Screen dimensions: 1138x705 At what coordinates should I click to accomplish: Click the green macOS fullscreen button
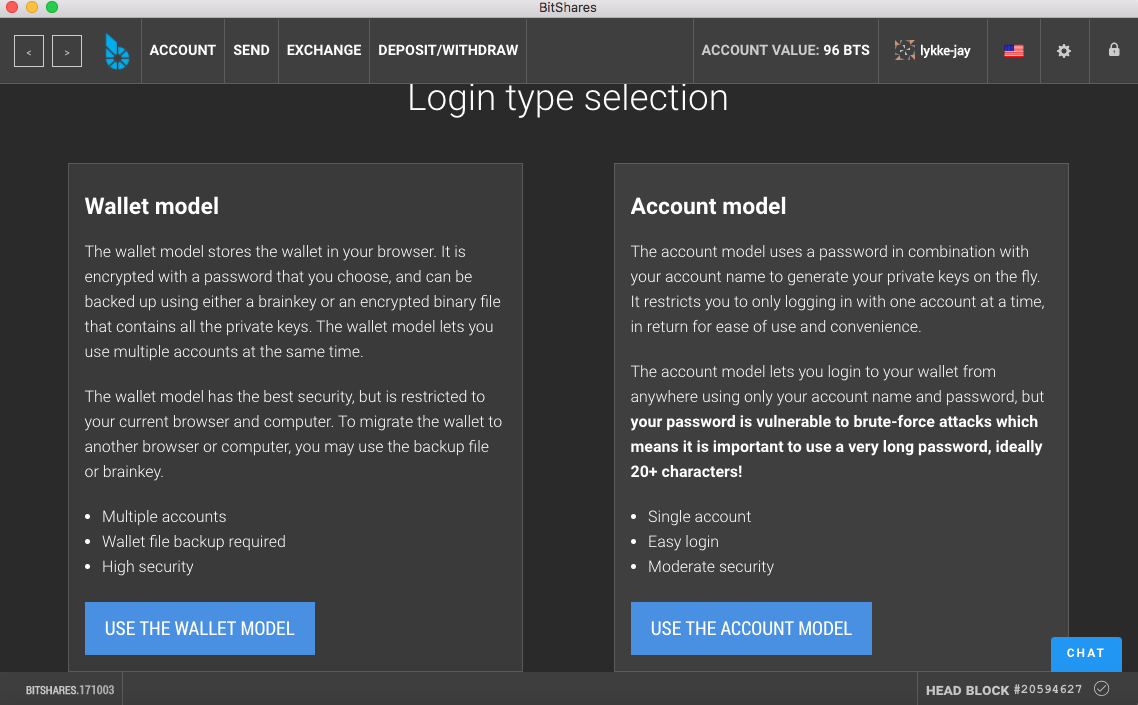coord(52,7)
